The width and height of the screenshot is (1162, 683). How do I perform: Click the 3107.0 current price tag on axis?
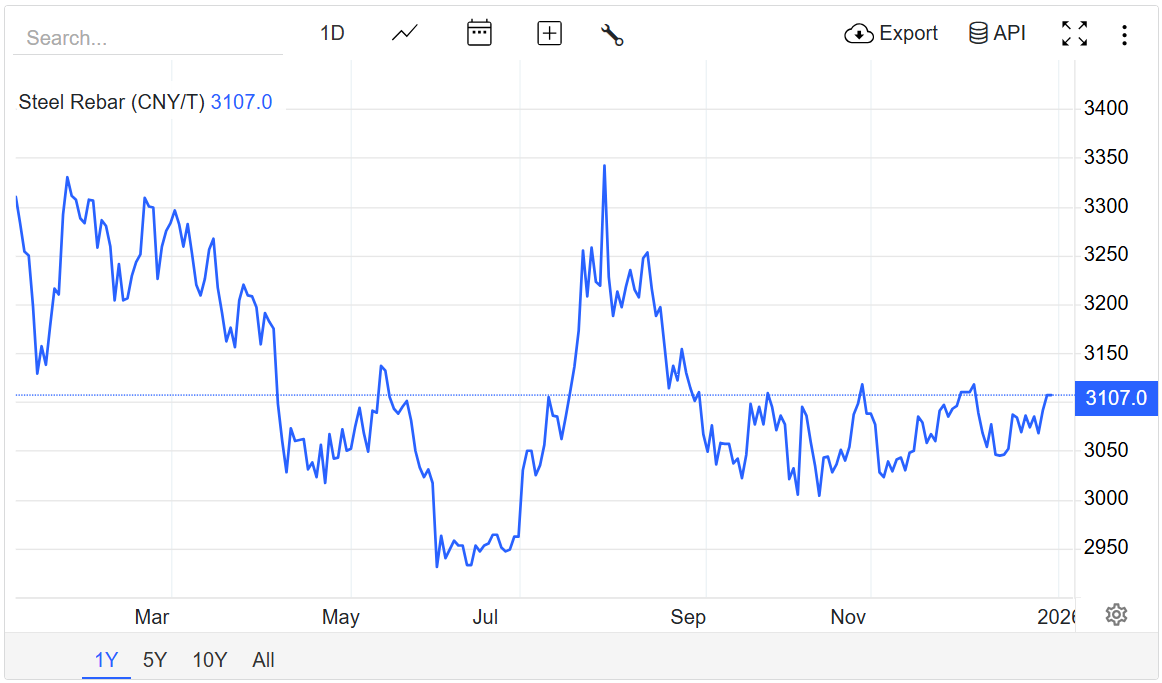click(x=1115, y=397)
